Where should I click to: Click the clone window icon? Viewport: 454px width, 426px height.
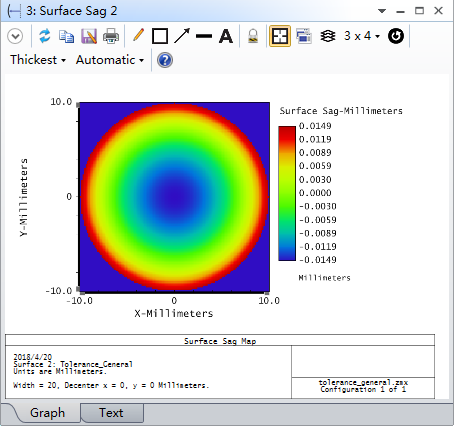tap(304, 36)
